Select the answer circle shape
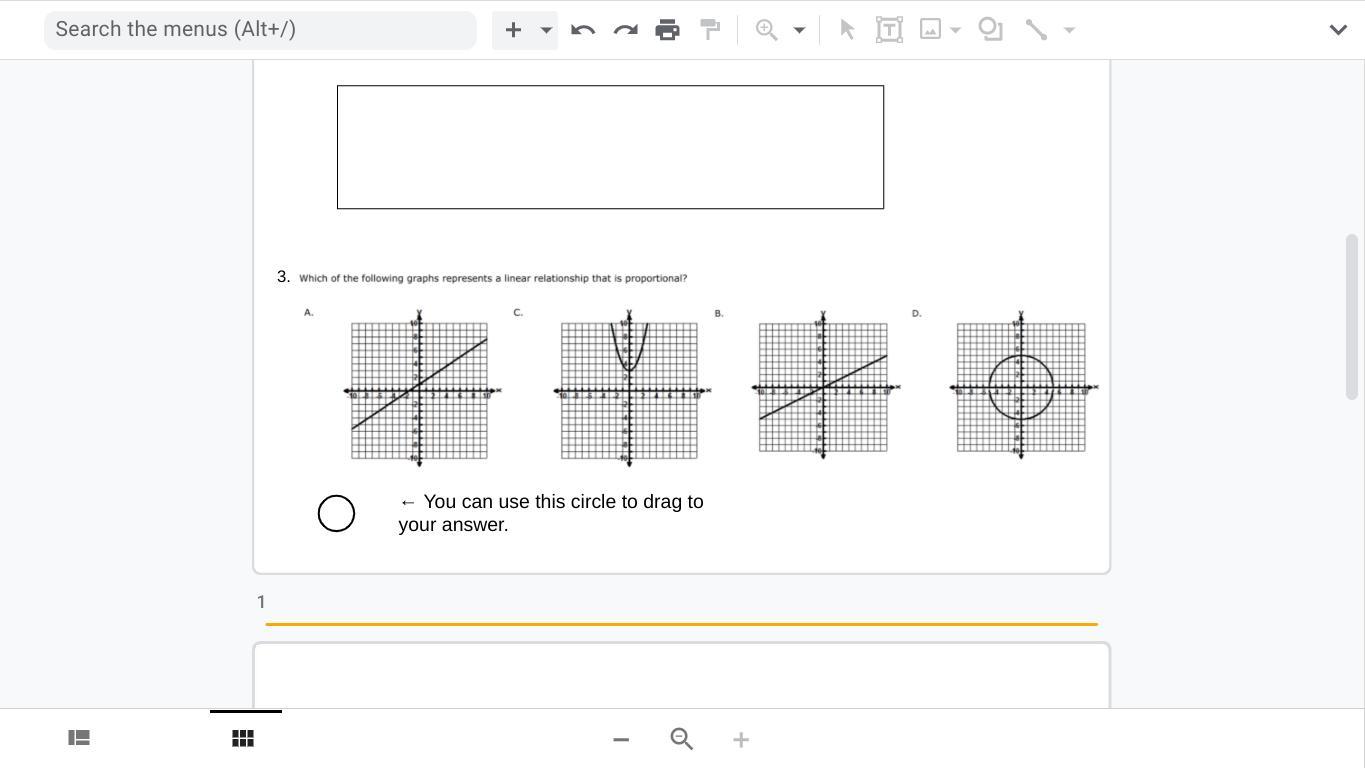Image resolution: width=1365 pixels, height=768 pixels. pyautogui.click(x=336, y=513)
